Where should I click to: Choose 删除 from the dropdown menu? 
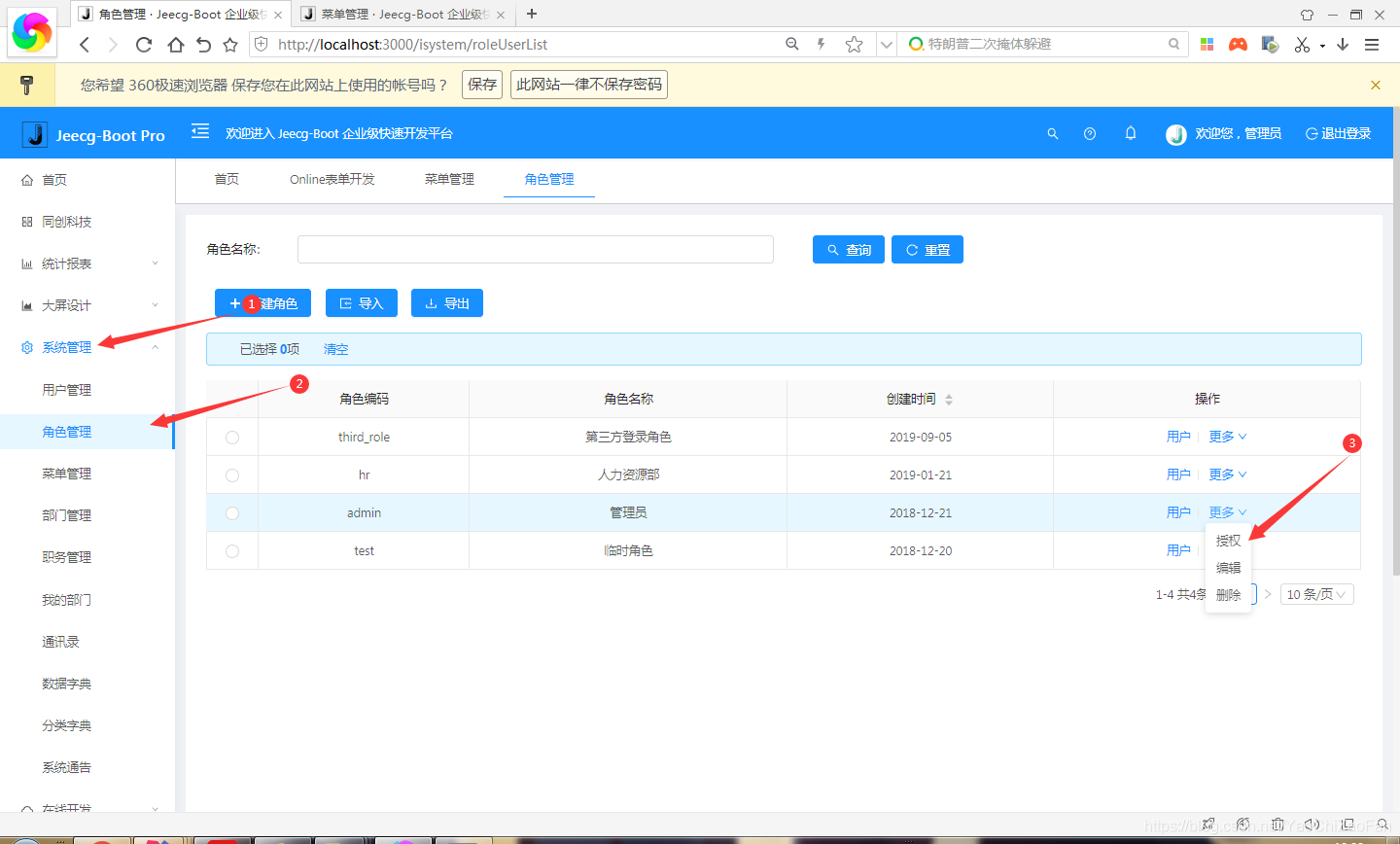[x=1228, y=595]
